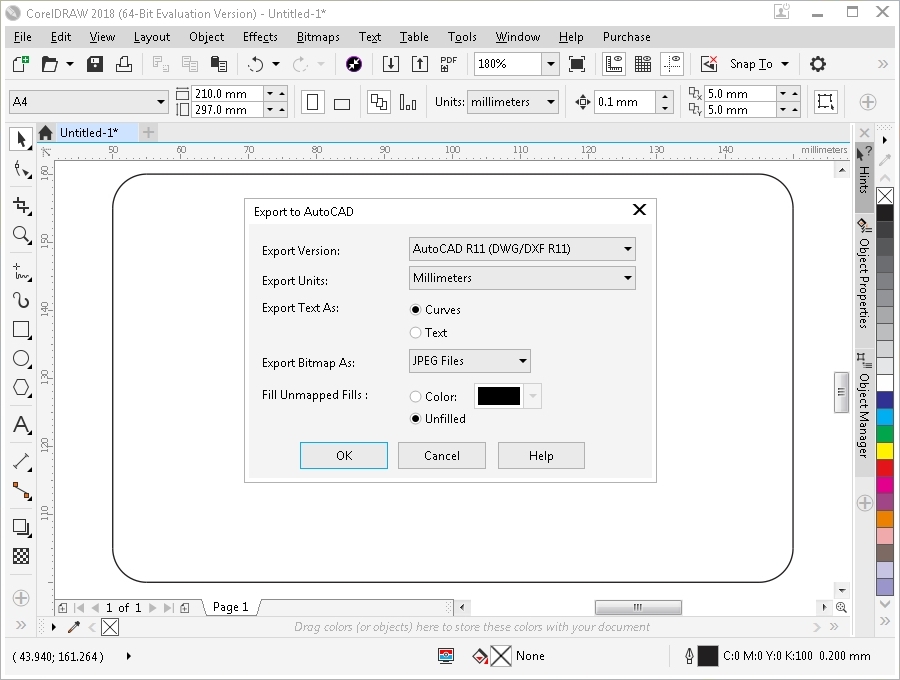Select the Page 1 tab

[x=230, y=607]
